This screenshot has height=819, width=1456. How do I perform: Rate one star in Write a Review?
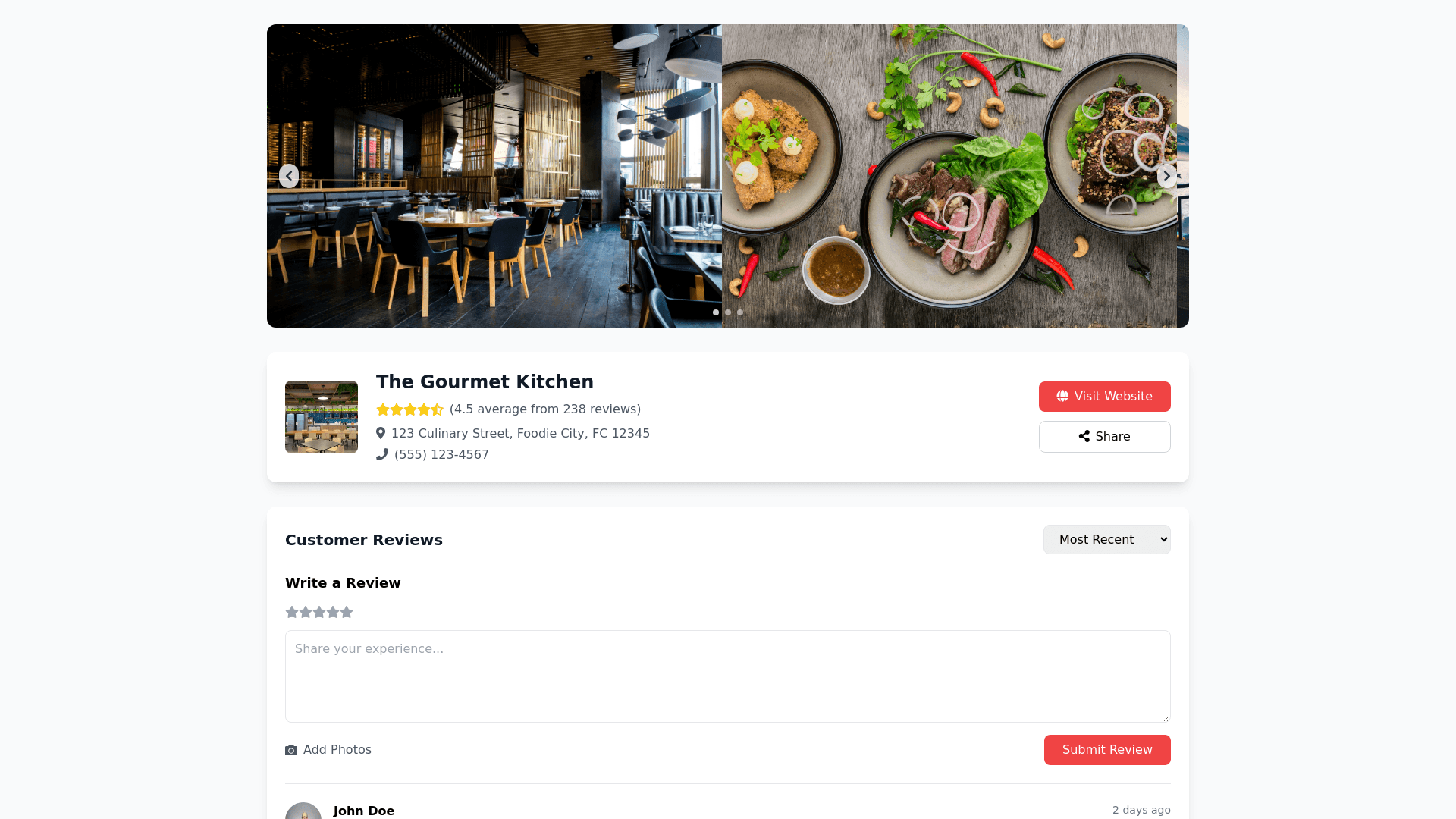coord(292,612)
